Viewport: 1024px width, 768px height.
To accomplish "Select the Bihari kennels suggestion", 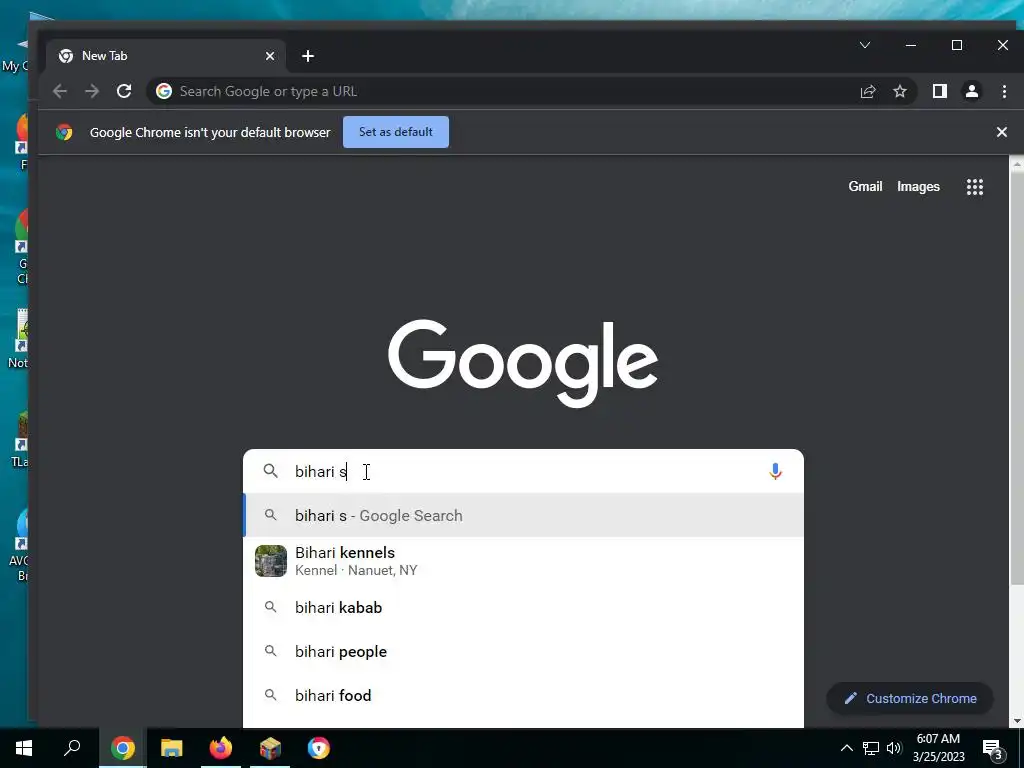I will (x=523, y=561).
